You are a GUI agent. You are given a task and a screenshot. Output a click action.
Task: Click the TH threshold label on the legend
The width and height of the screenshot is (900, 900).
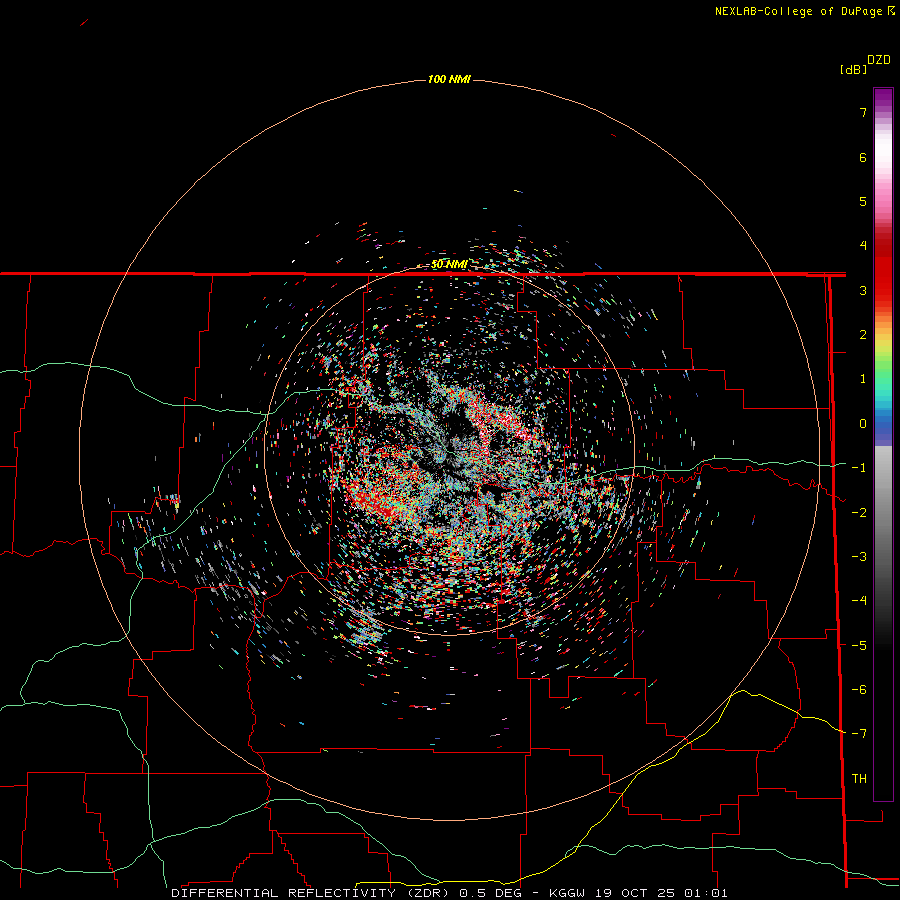859,779
